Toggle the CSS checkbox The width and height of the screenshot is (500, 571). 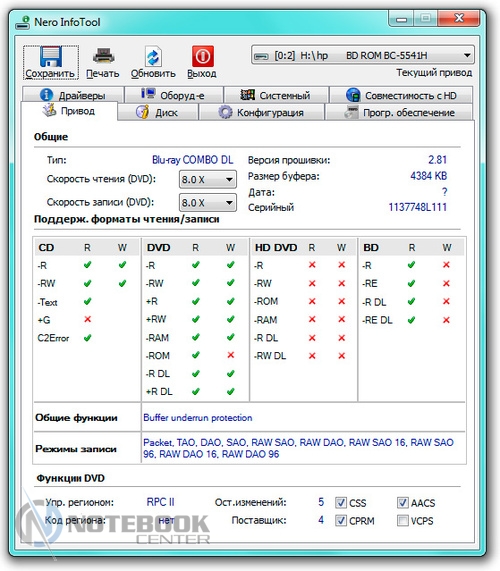point(341,503)
